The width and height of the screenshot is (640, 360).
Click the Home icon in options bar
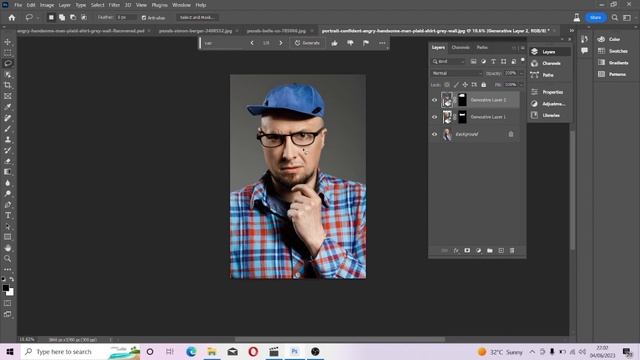pos(12,18)
